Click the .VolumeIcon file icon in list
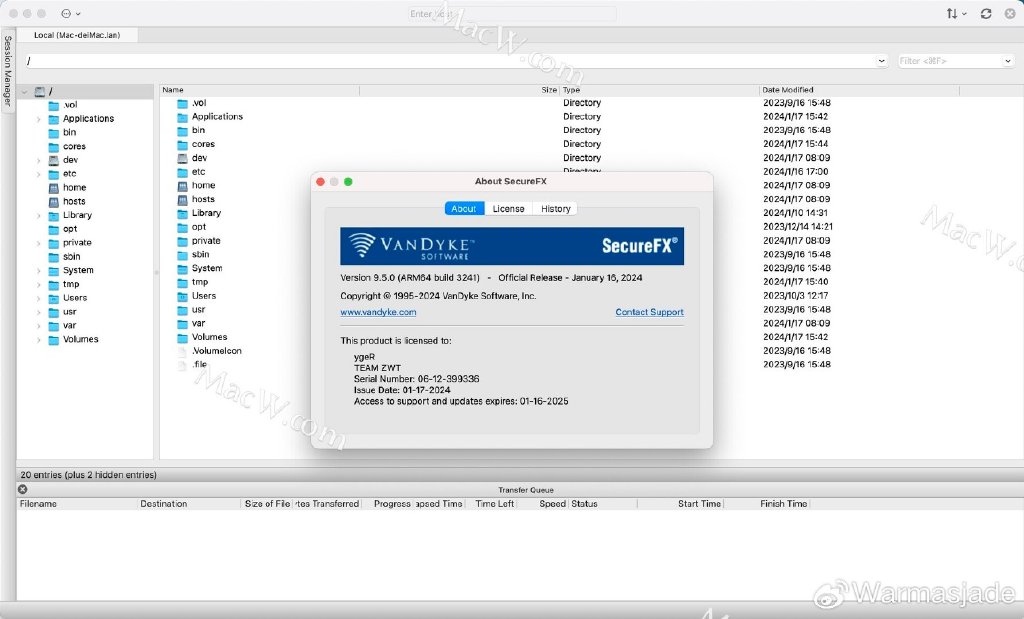The width and height of the screenshot is (1024, 619). 183,351
